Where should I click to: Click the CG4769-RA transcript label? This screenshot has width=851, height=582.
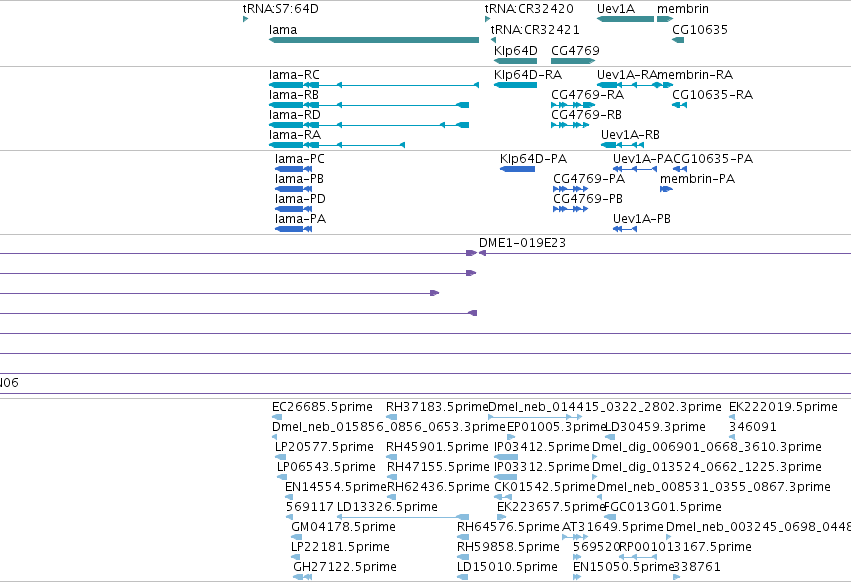[588, 94]
